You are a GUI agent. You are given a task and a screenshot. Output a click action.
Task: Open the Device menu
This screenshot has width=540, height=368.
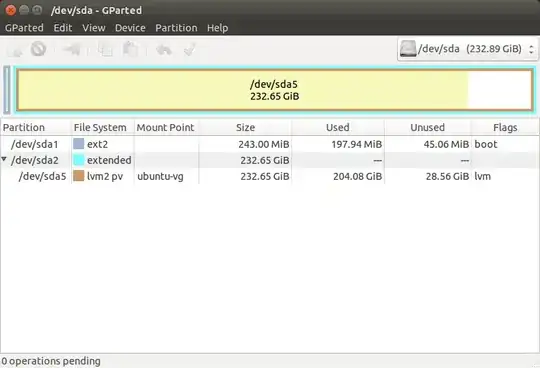[130, 28]
